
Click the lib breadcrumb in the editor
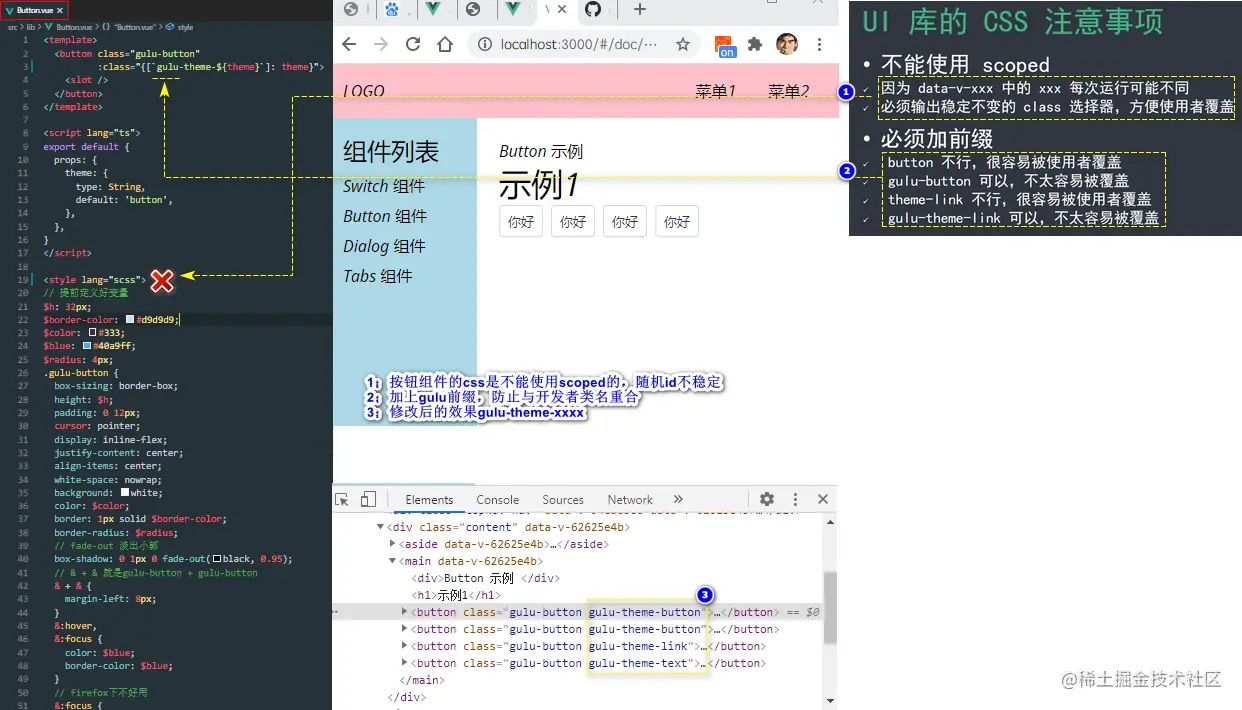32,27
